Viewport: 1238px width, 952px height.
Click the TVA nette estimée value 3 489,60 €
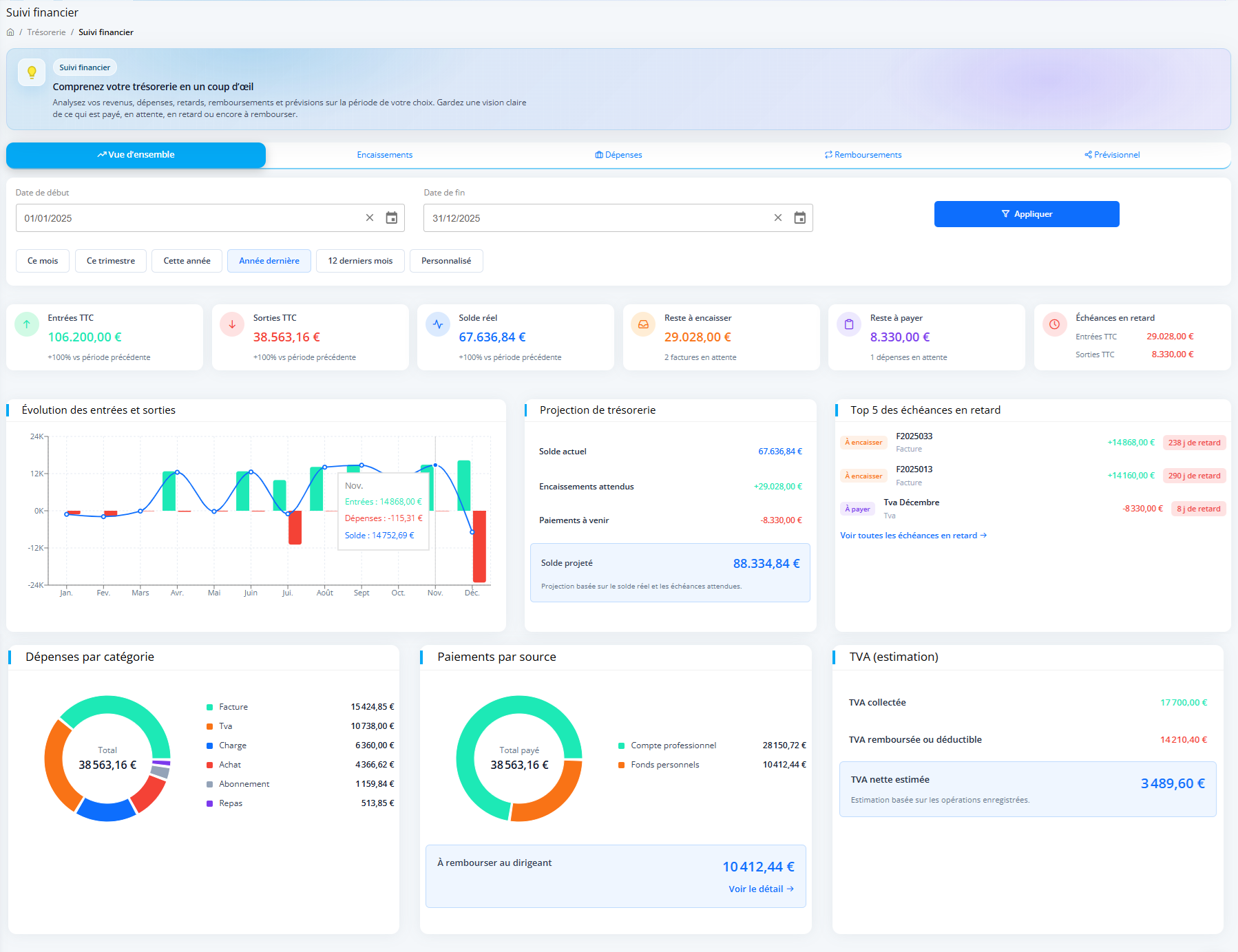coord(1173,783)
